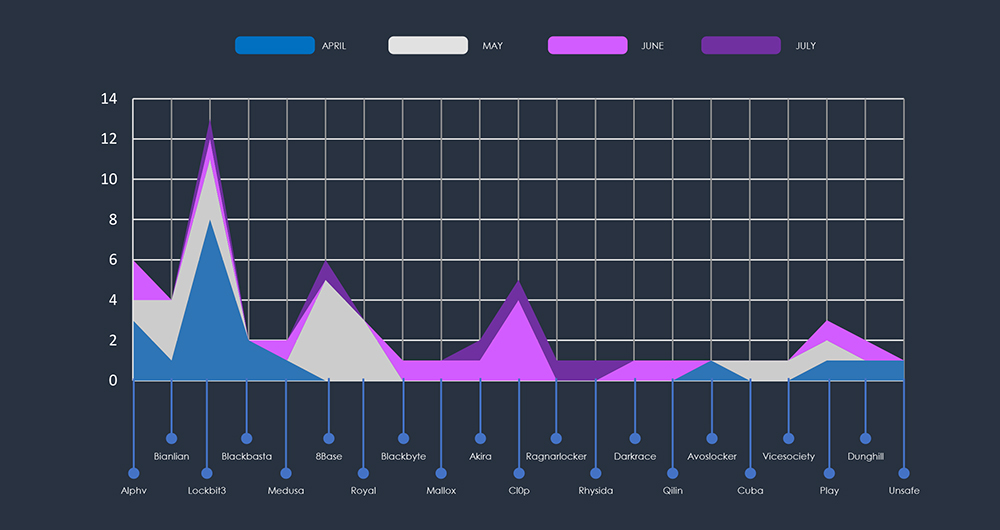This screenshot has height=530, width=1000.
Task: Click the Rhysida axis label
Action: point(596,491)
